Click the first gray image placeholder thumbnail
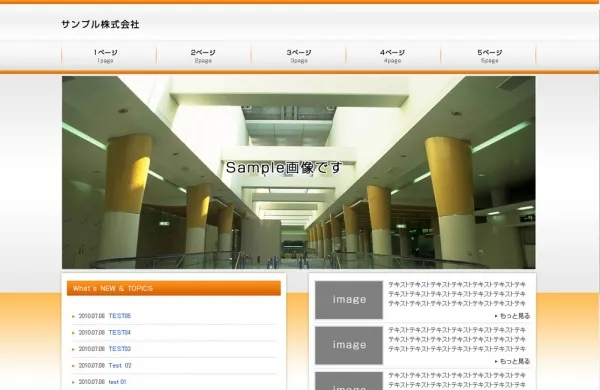600x390 pixels. tap(349, 300)
